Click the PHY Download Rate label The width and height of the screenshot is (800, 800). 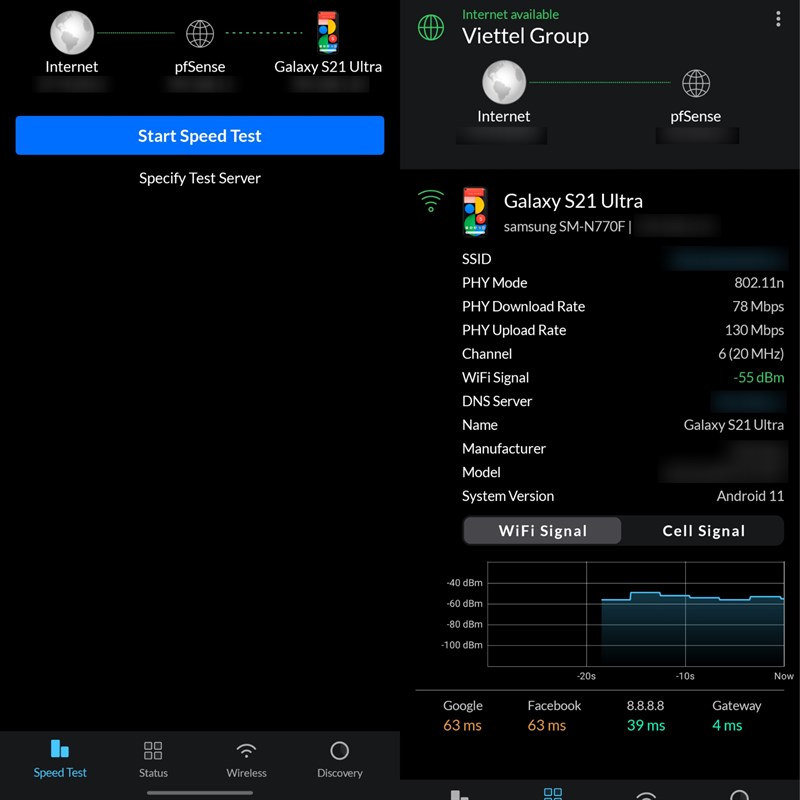523,306
